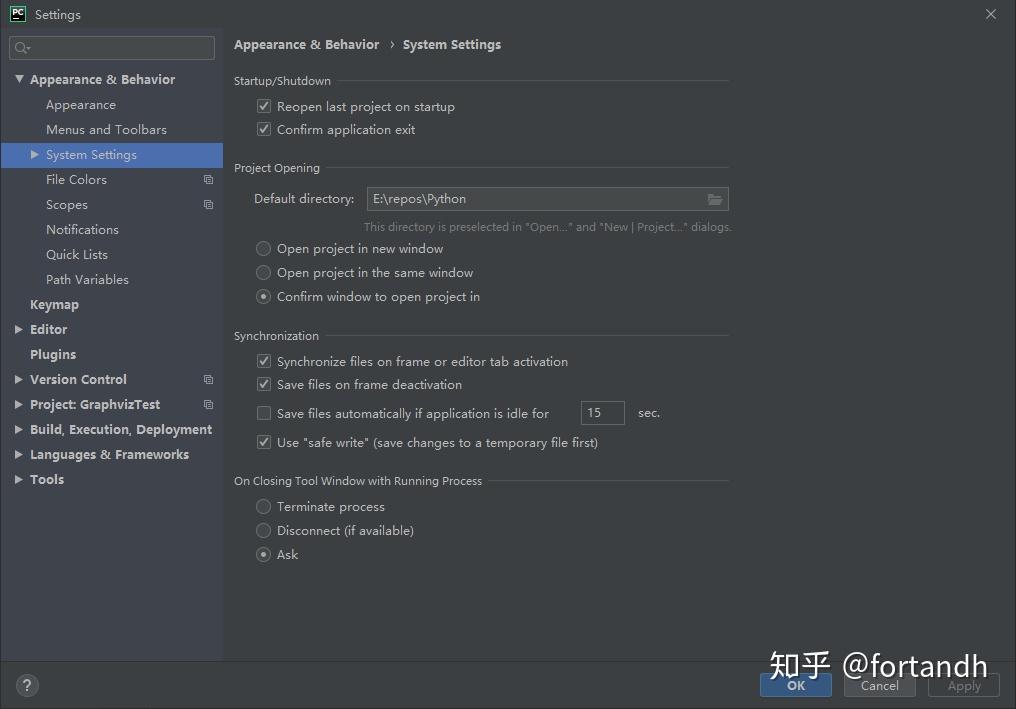
Task: Collapse the Appearance & Behavior section
Action: click(x=19, y=79)
